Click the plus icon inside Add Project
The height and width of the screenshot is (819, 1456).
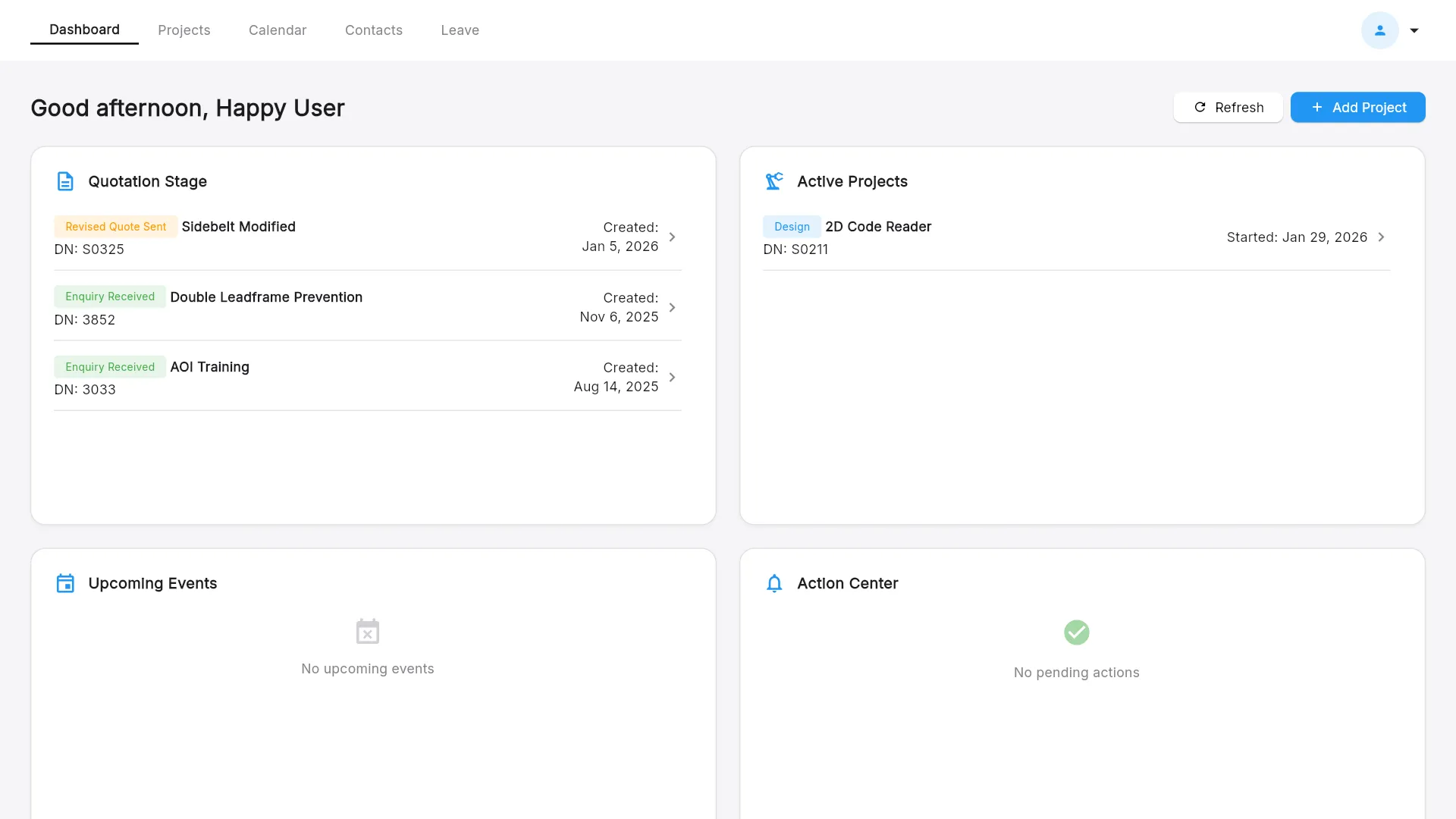point(1316,107)
